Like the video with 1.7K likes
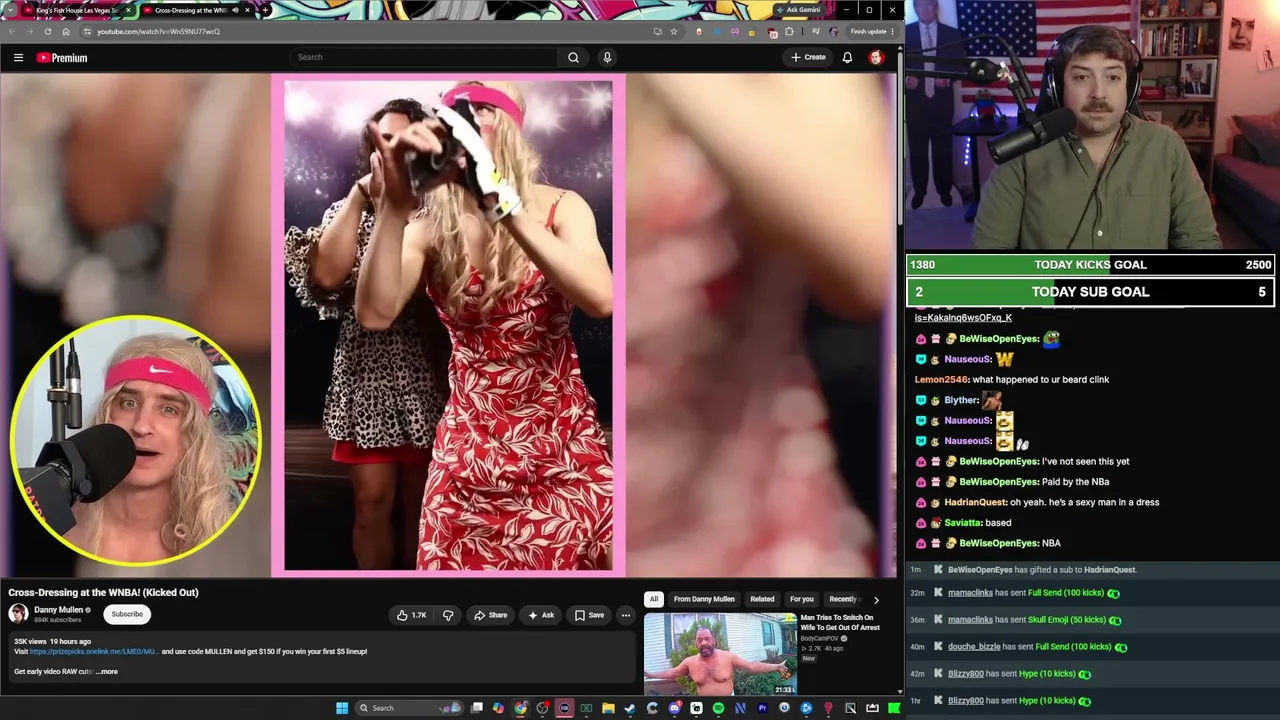The height and width of the screenshot is (720, 1280). 411,615
